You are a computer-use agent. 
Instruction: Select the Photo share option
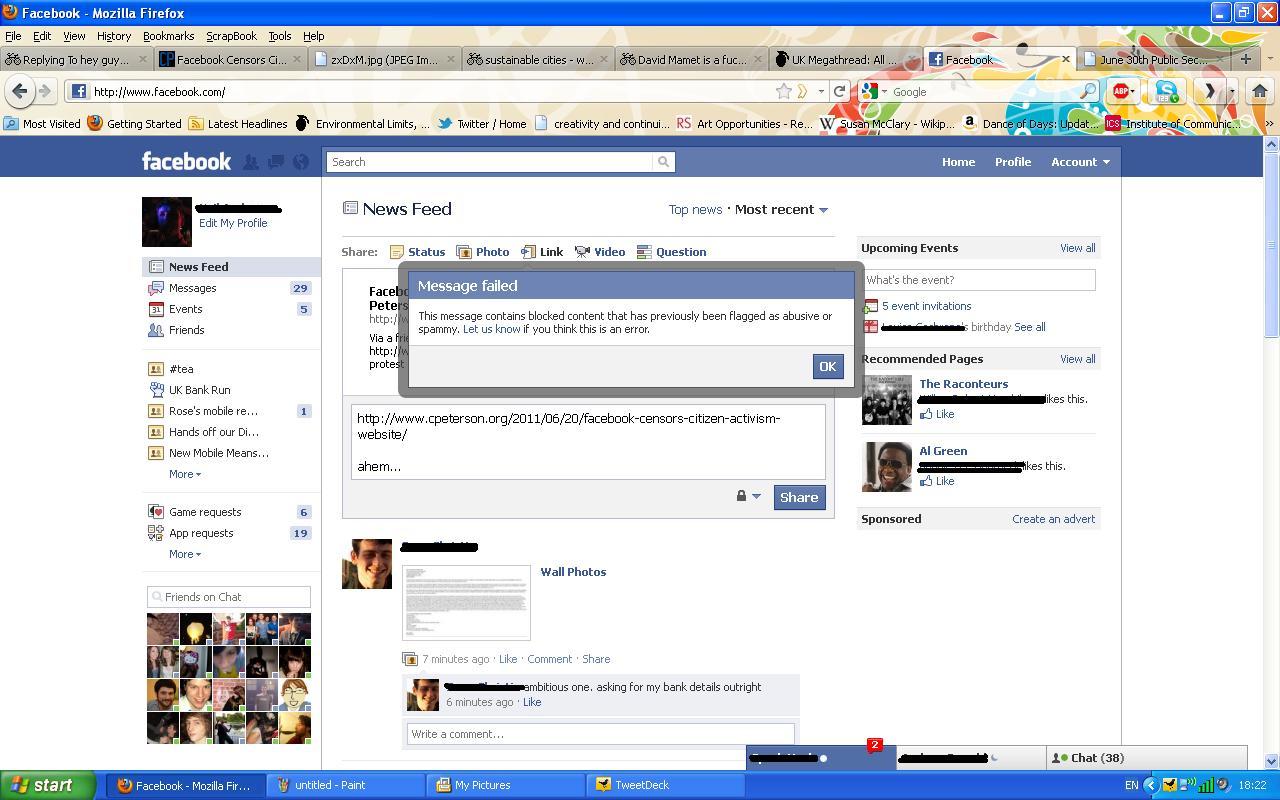(483, 252)
